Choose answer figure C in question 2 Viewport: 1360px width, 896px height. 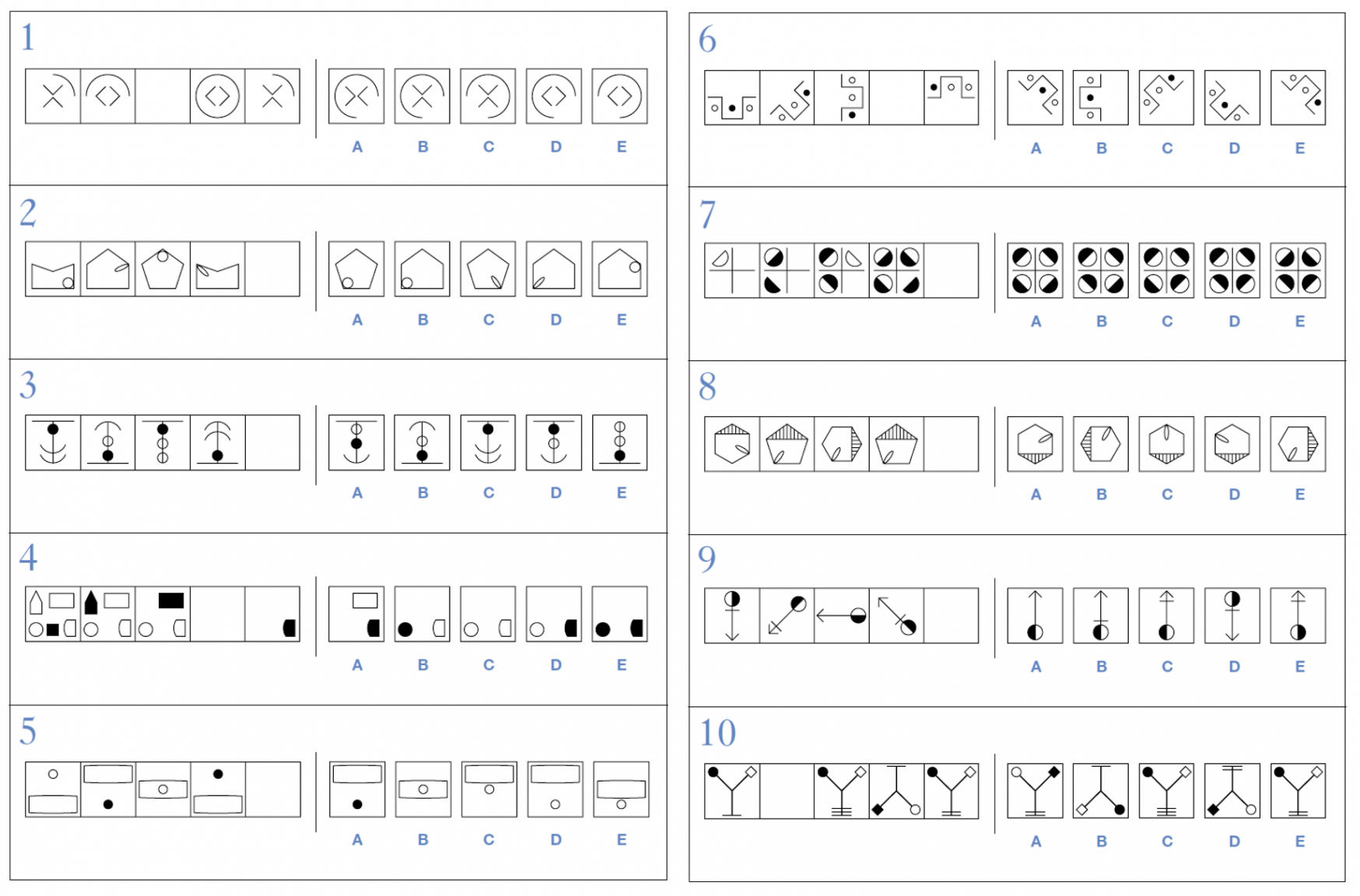488,269
